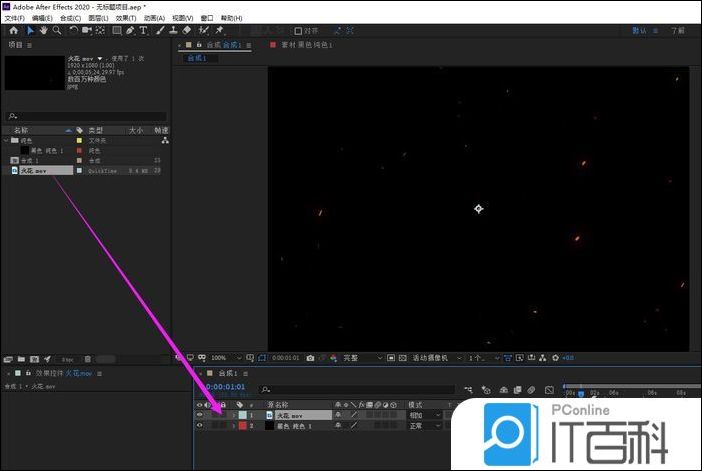Open the viewer zoom 100% dropdown

click(225, 358)
